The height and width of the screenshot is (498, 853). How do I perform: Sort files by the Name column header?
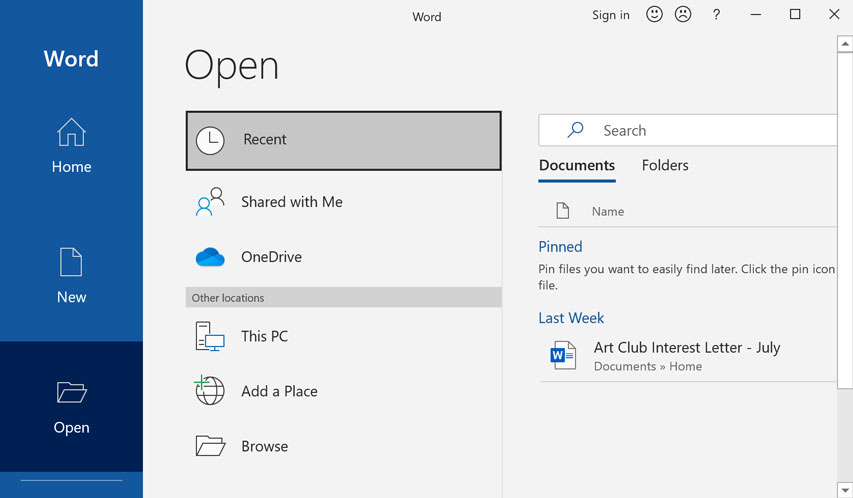point(607,211)
